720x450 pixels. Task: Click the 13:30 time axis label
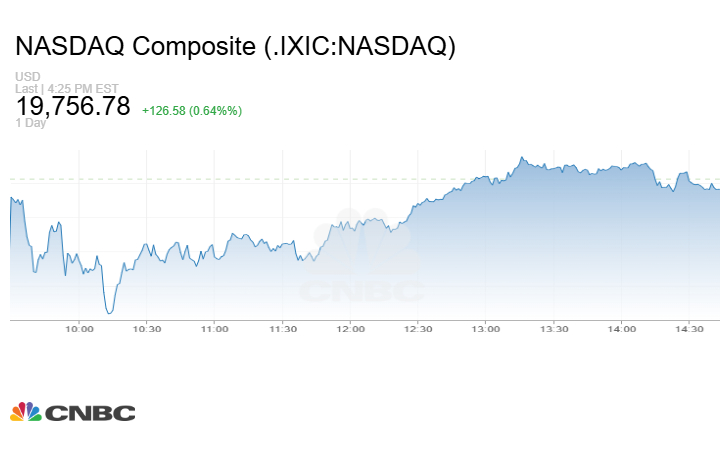pyautogui.click(x=554, y=329)
